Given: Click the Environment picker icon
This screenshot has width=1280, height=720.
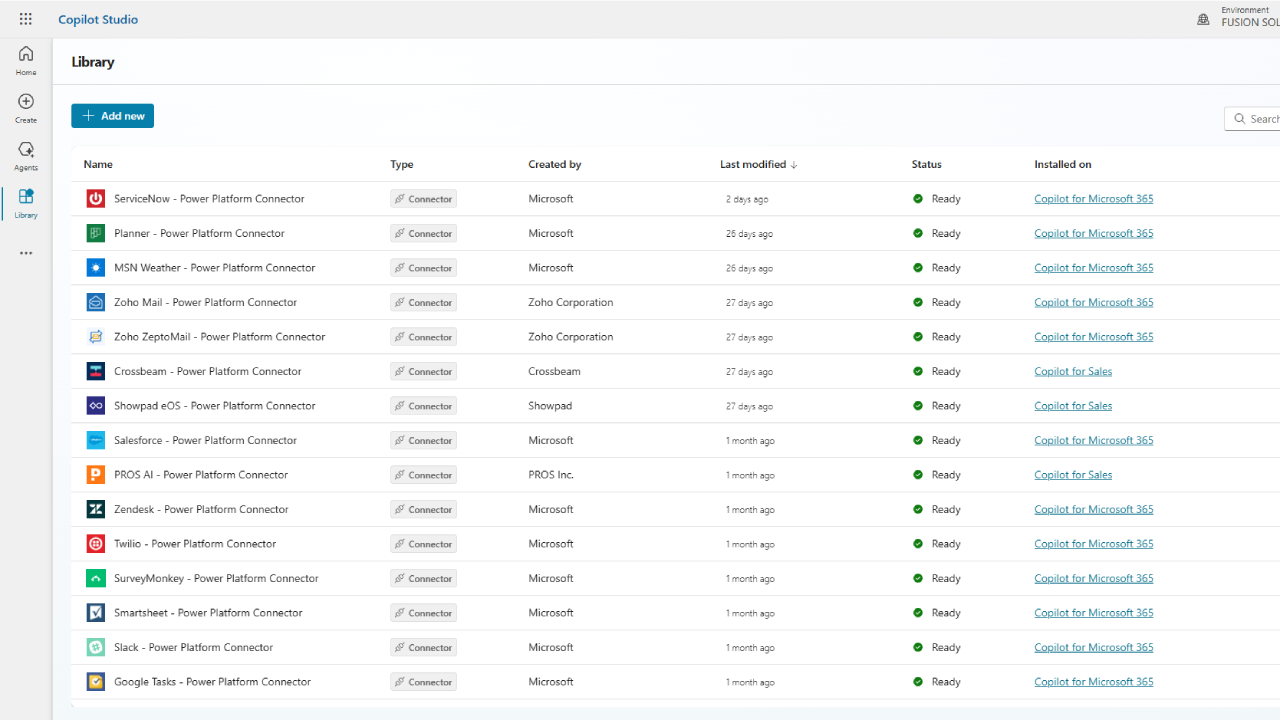Looking at the screenshot, I should [x=1203, y=19].
